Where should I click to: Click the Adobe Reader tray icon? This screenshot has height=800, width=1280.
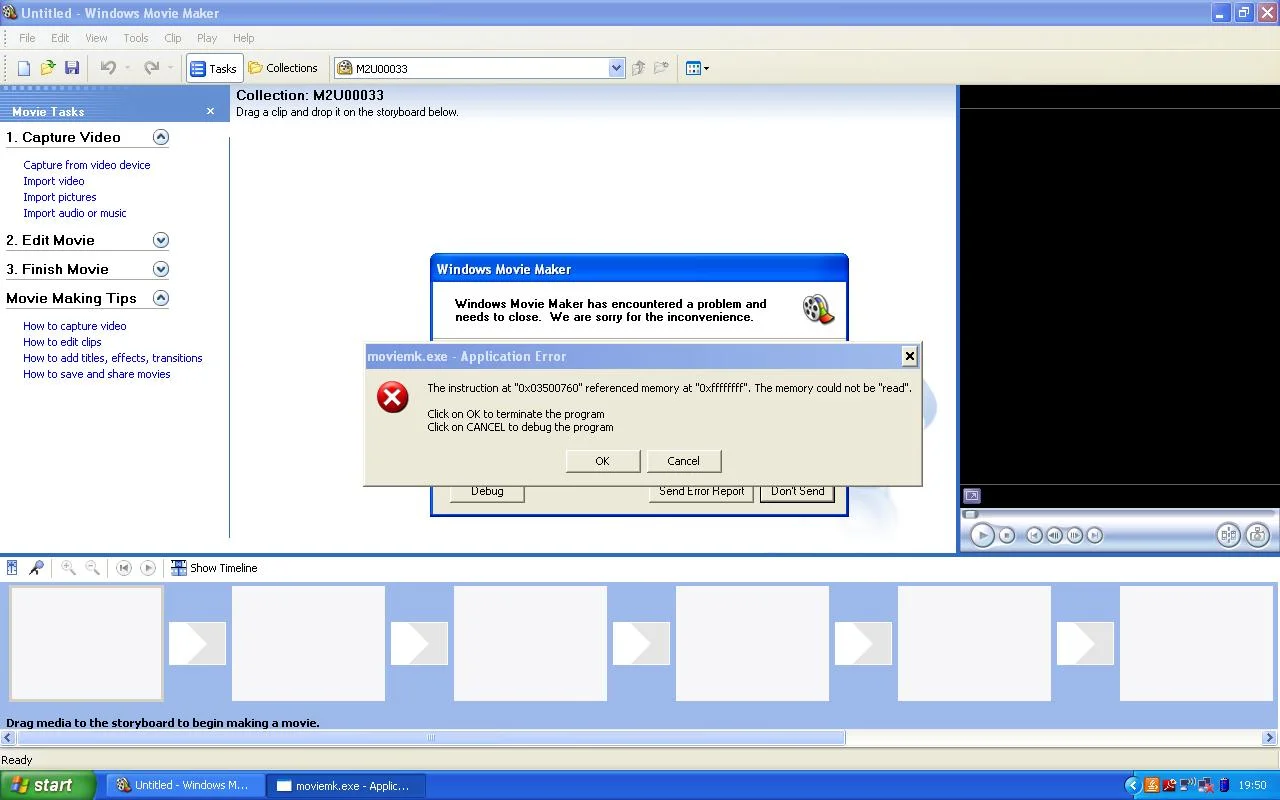tap(1169, 785)
